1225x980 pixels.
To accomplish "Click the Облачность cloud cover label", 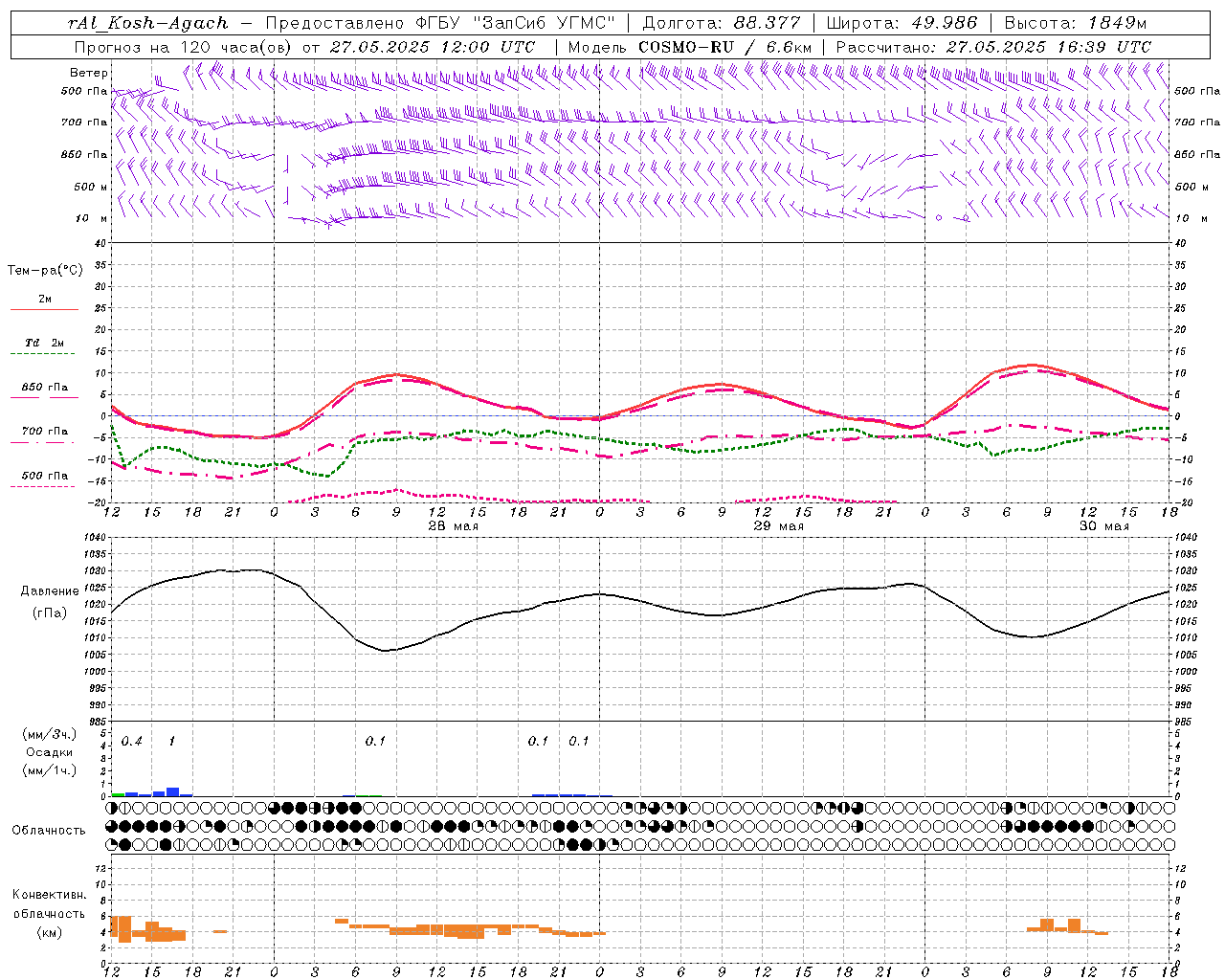I will (49, 831).
